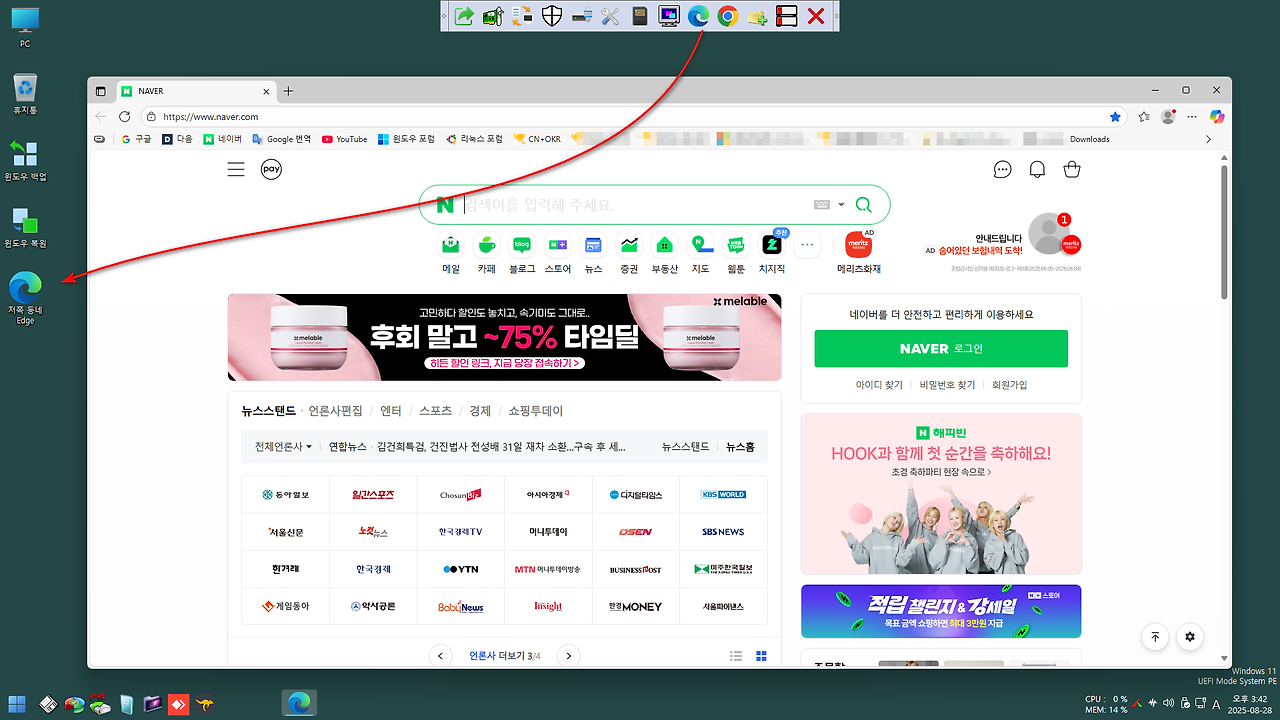This screenshot has width=1280, height=720.
Task: Refresh the Naver page
Action: 125,116
